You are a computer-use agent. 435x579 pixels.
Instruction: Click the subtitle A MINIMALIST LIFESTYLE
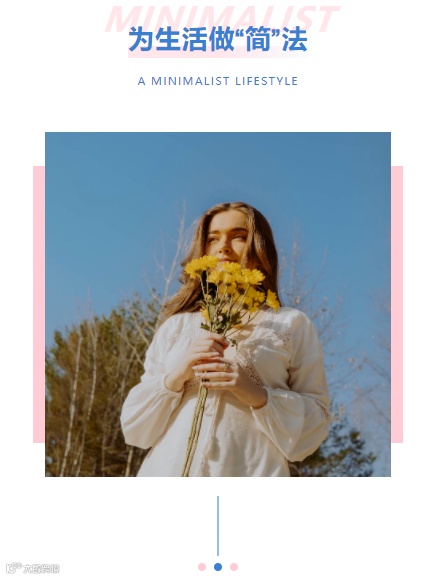(x=218, y=81)
